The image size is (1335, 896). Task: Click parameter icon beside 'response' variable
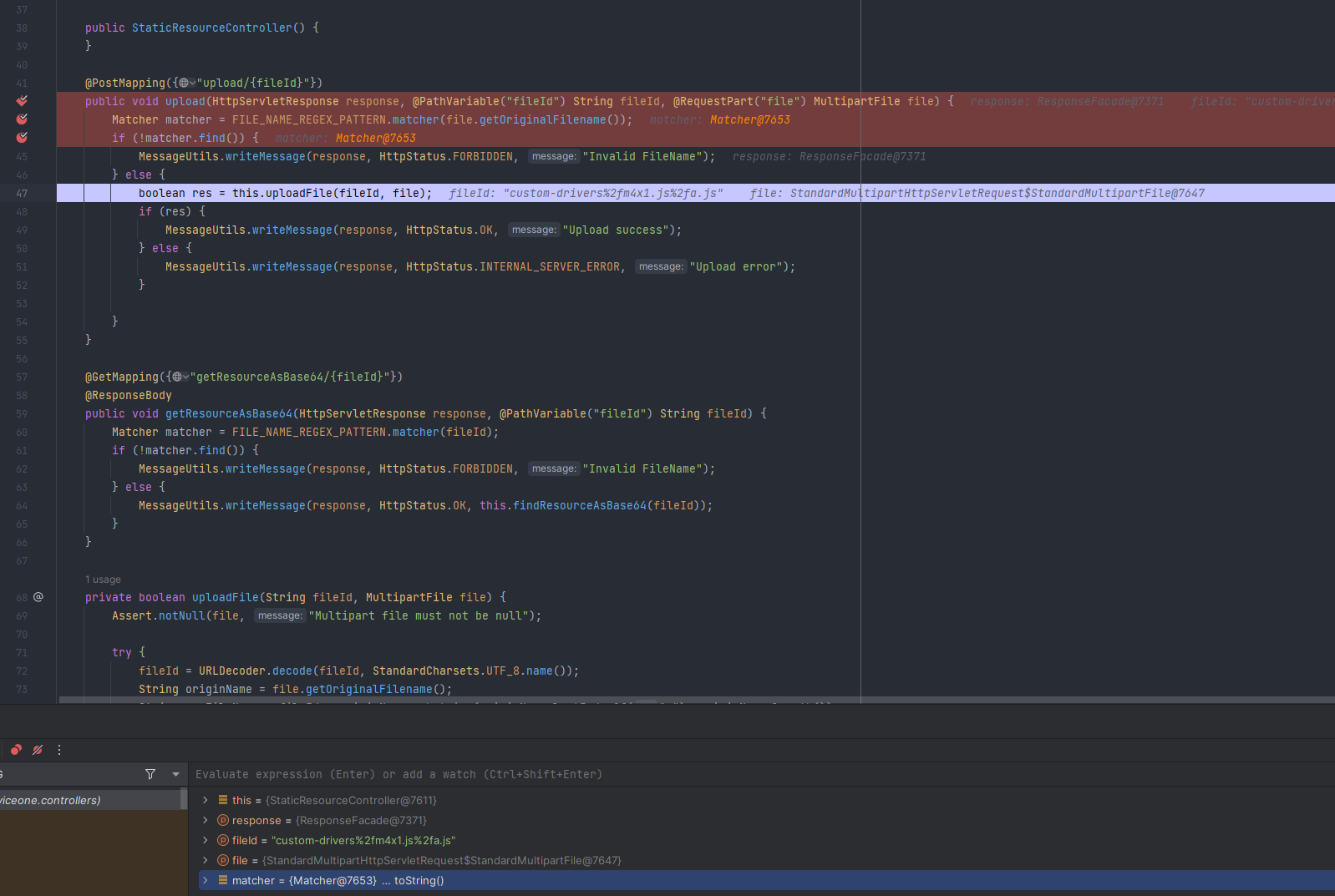click(x=223, y=820)
